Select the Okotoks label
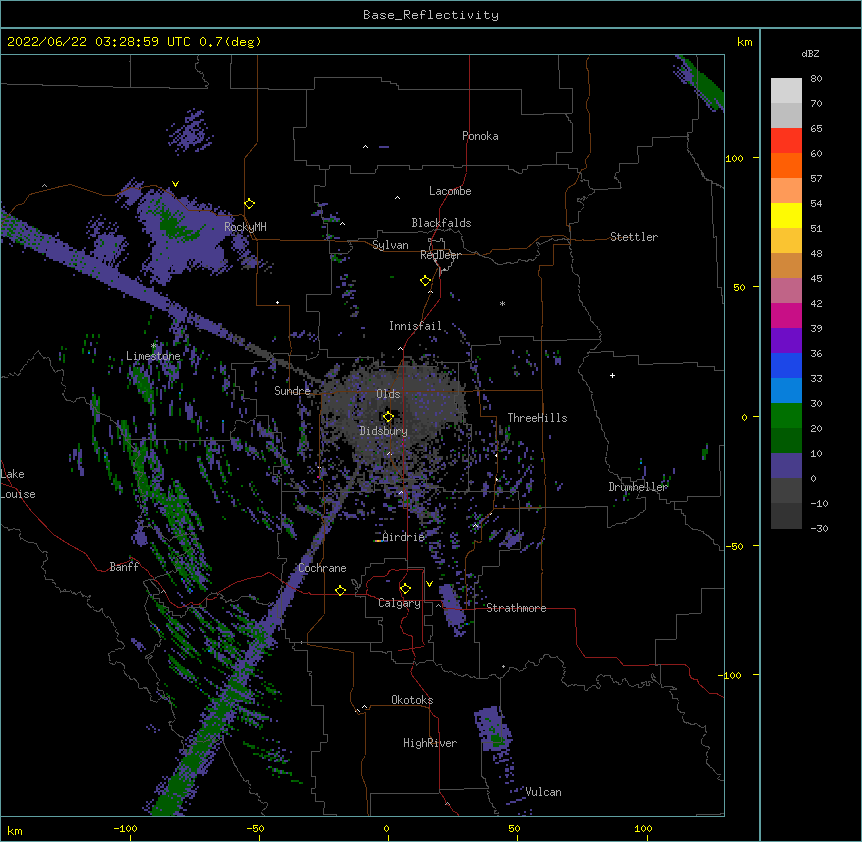The height and width of the screenshot is (842, 862). pos(412,700)
